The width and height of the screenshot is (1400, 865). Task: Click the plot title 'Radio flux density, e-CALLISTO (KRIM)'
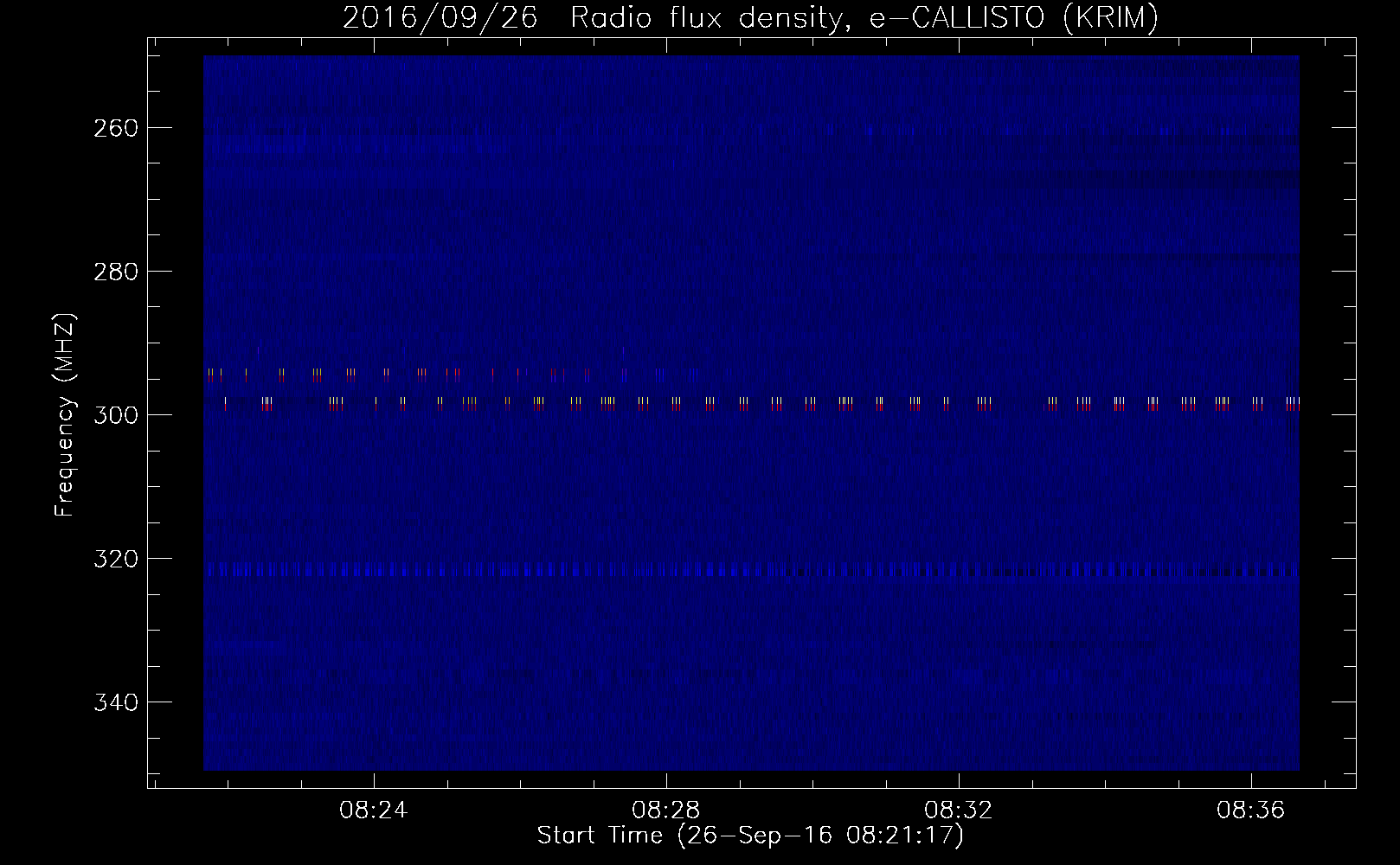click(x=864, y=17)
